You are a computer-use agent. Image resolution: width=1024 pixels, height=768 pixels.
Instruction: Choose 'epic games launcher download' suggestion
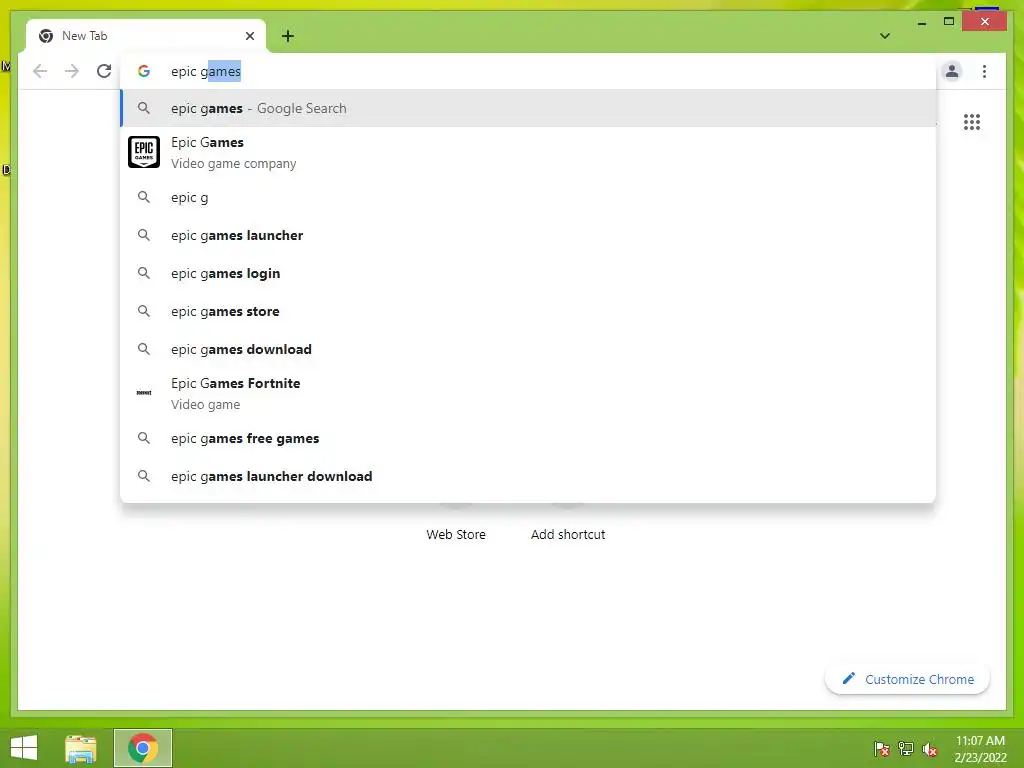(x=528, y=476)
